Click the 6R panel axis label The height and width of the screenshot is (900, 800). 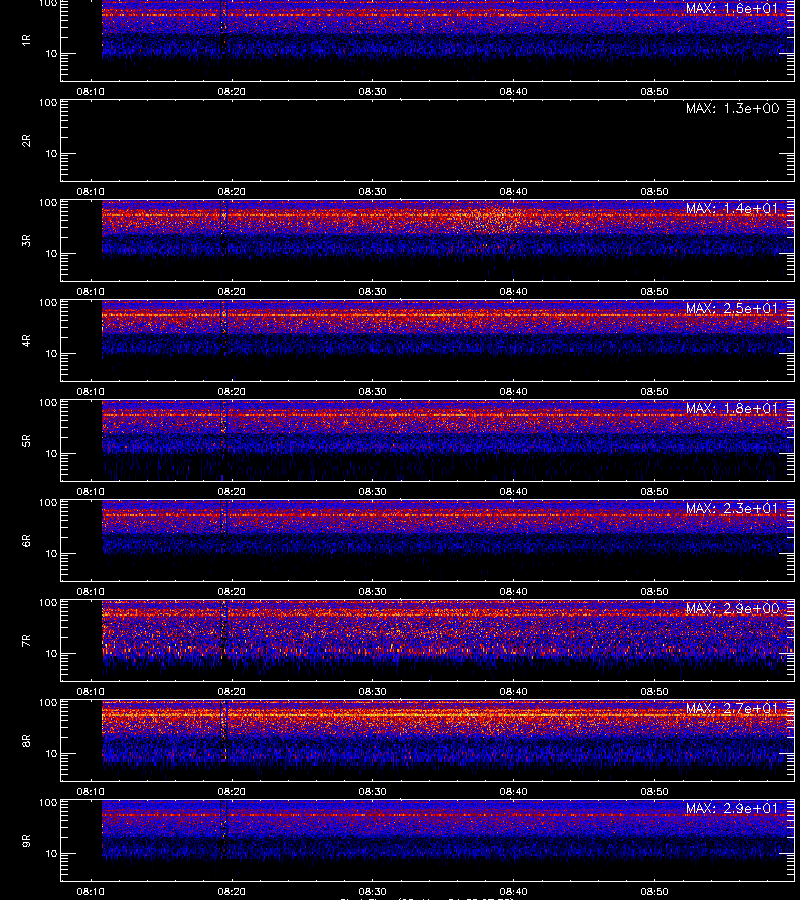[x=26, y=541]
